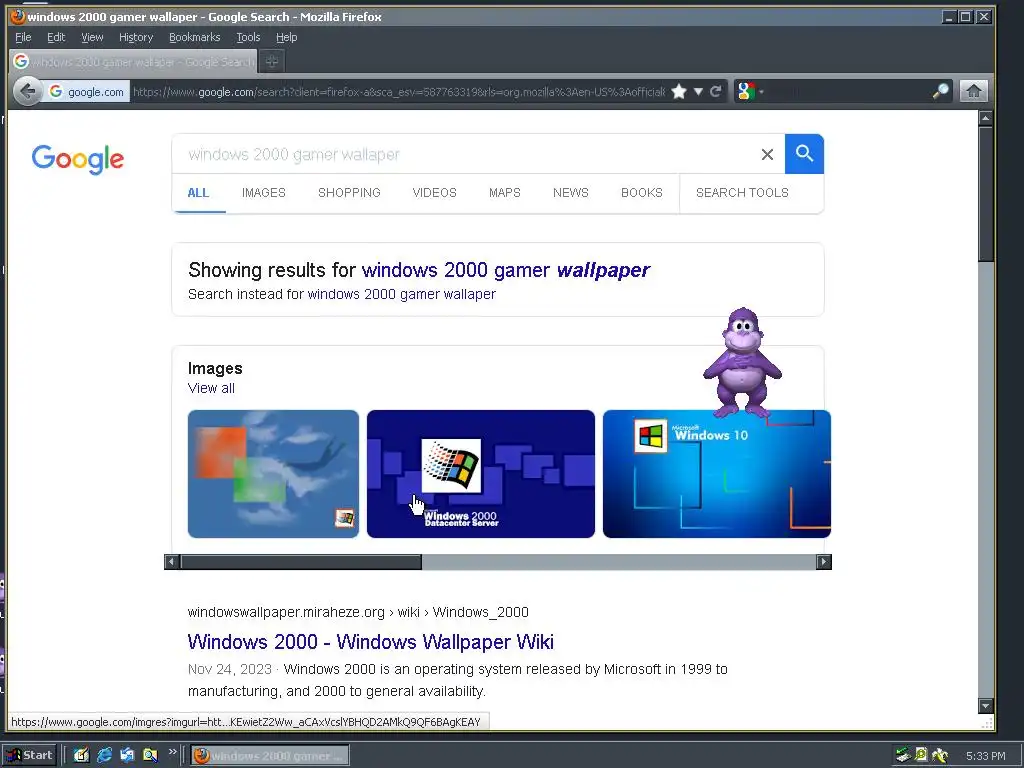Image resolution: width=1024 pixels, height=768 pixels.
Task: Click the first quick launch desktop icon
Action: pos(81,755)
